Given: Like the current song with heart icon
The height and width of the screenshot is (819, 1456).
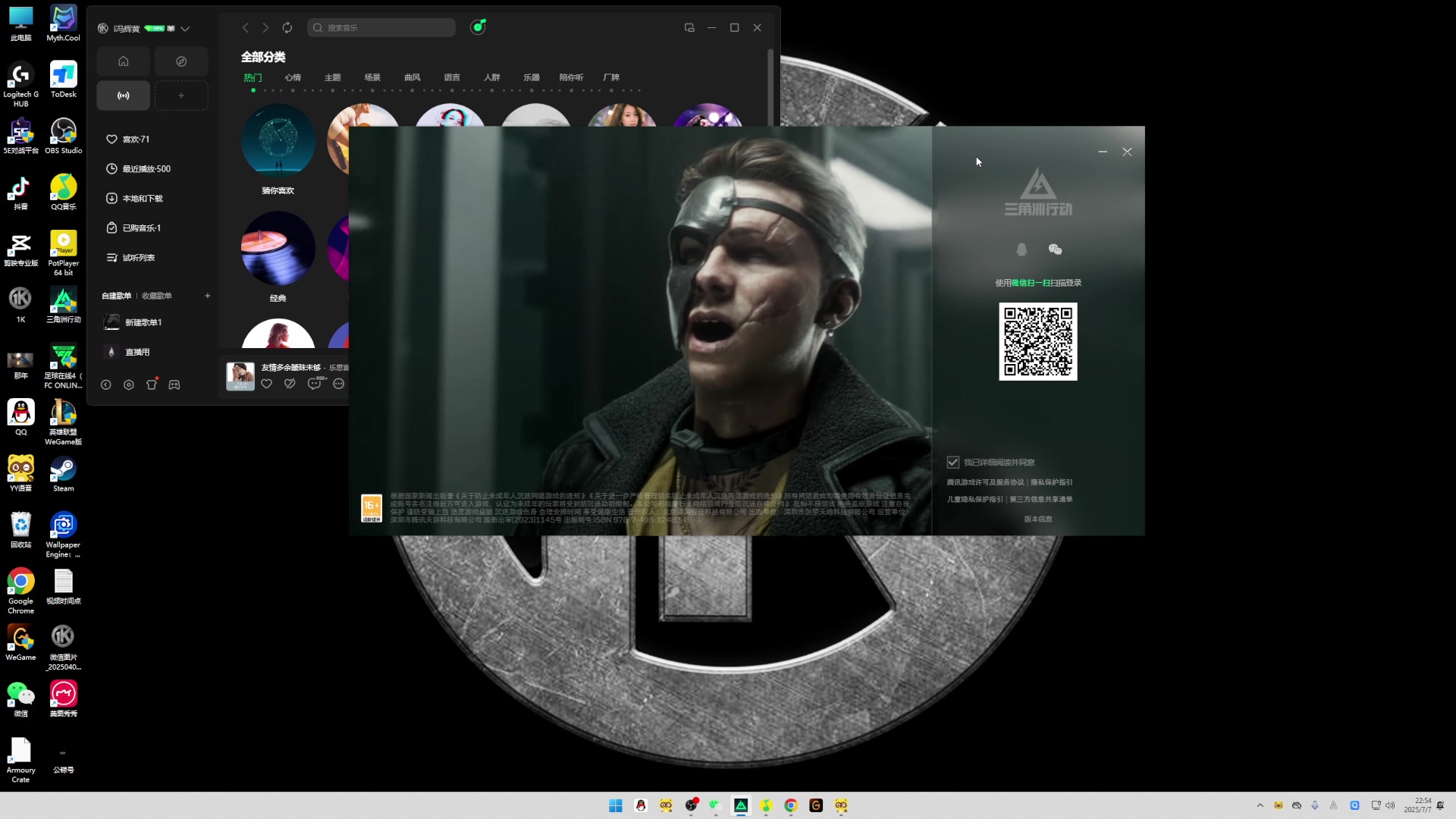Looking at the screenshot, I should tap(266, 384).
